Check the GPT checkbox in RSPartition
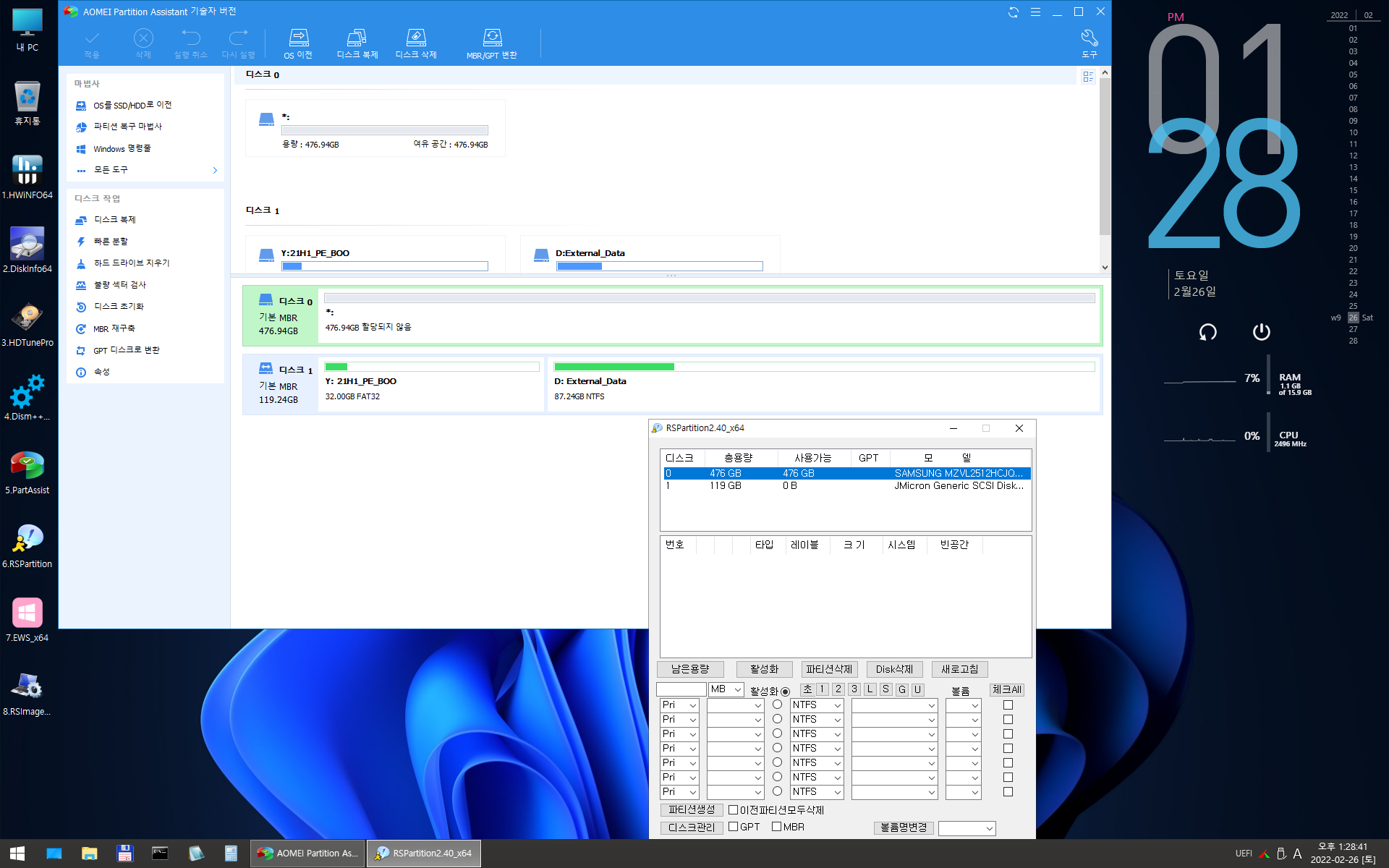 [x=733, y=827]
